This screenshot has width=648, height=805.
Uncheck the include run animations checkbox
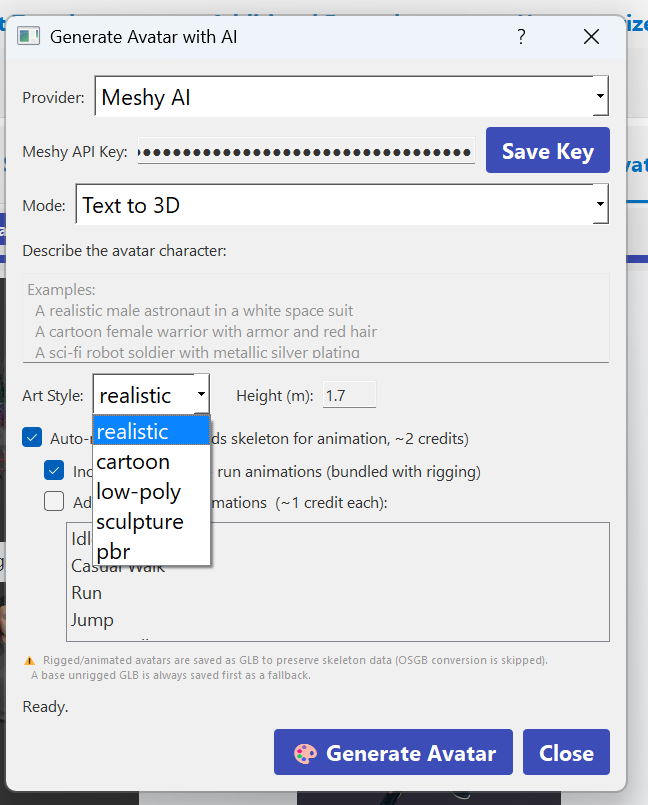point(54,470)
